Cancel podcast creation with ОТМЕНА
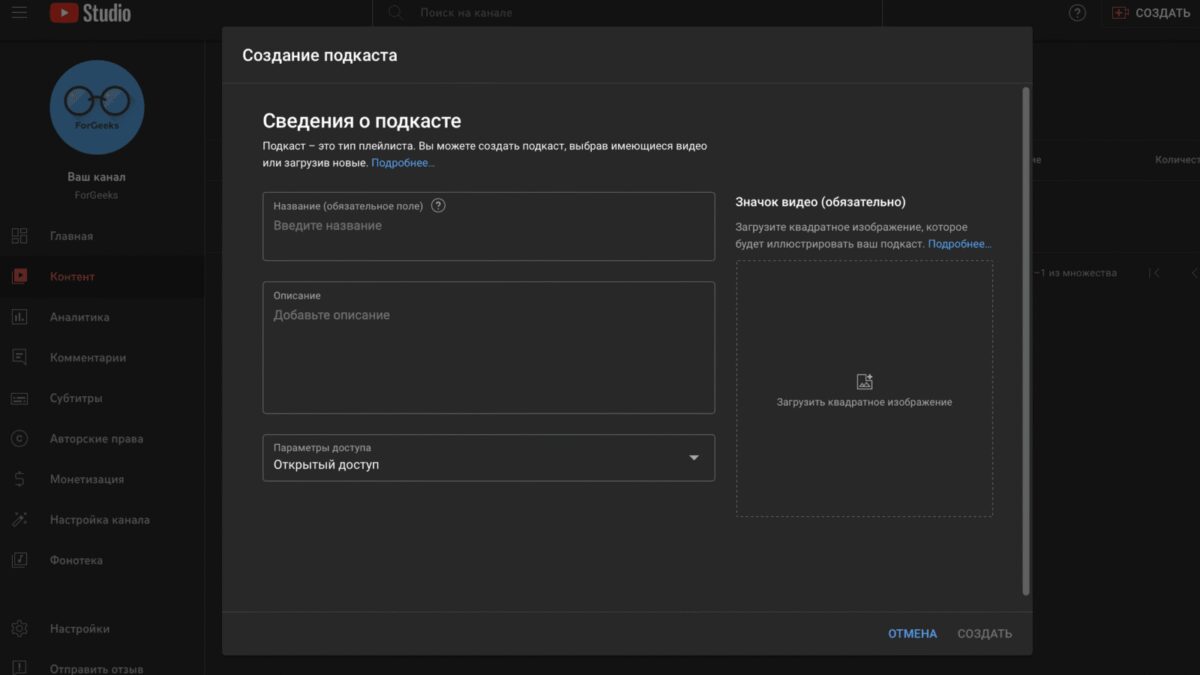The height and width of the screenshot is (675, 1200). point(911,633)
